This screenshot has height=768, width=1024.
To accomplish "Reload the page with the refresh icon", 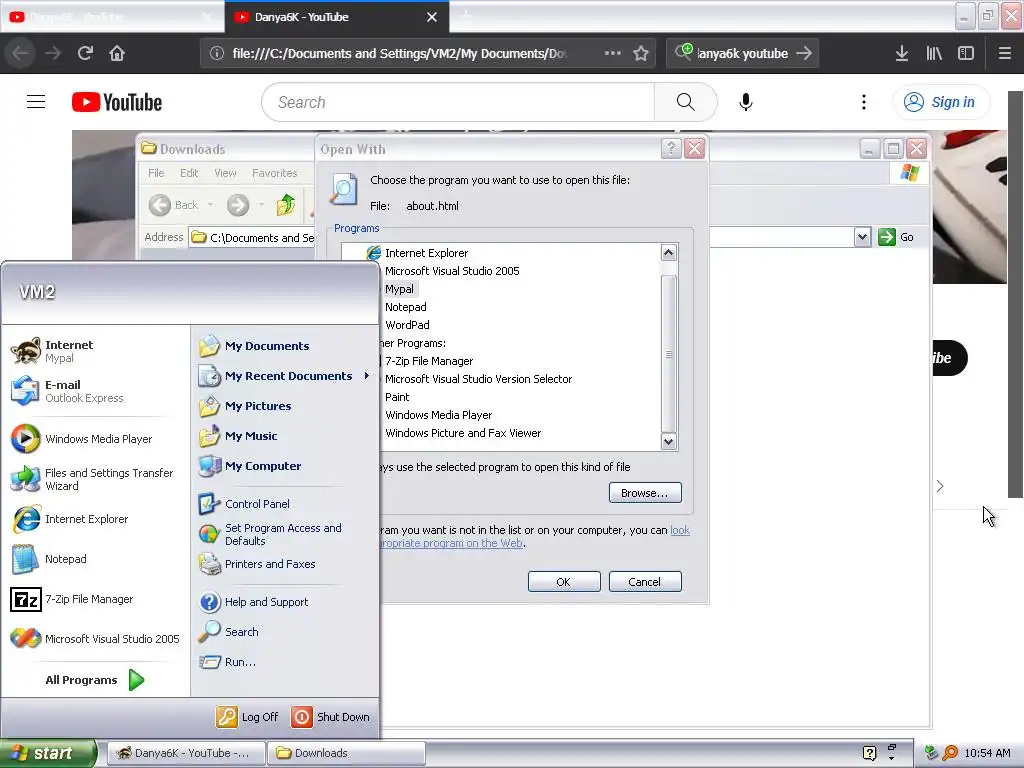I will tap(85, 54).
